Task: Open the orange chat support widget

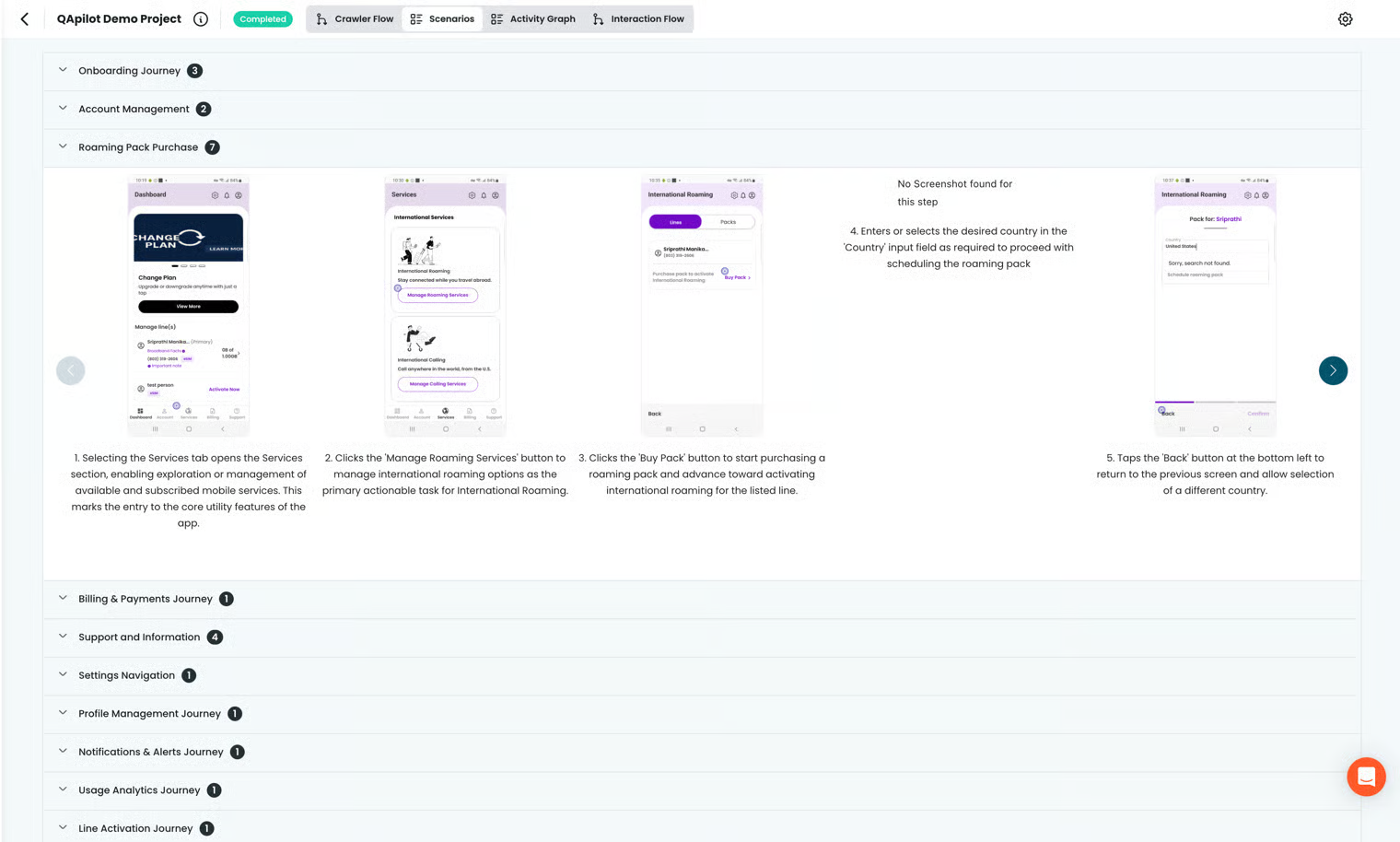Action: [1365, 777]
